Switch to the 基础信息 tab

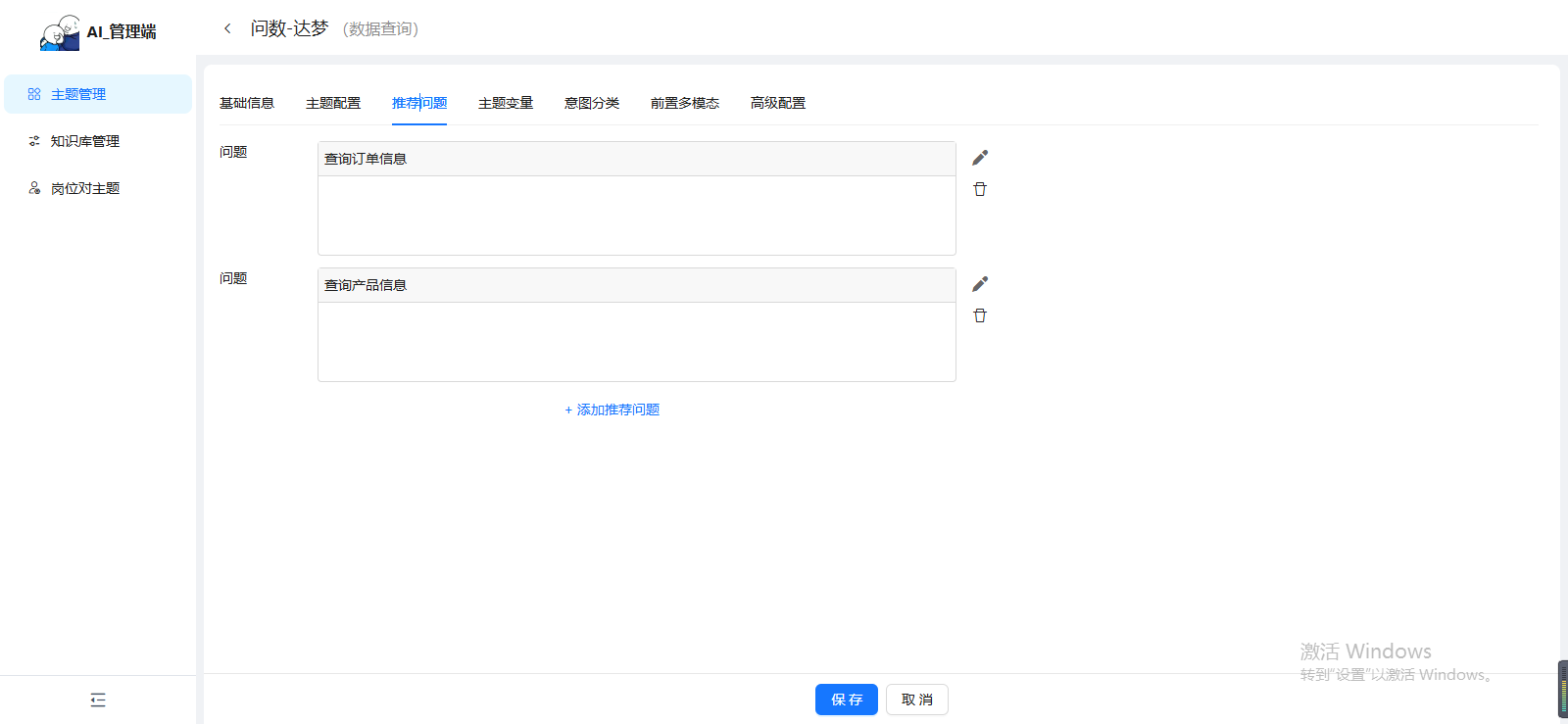point(247,103)
